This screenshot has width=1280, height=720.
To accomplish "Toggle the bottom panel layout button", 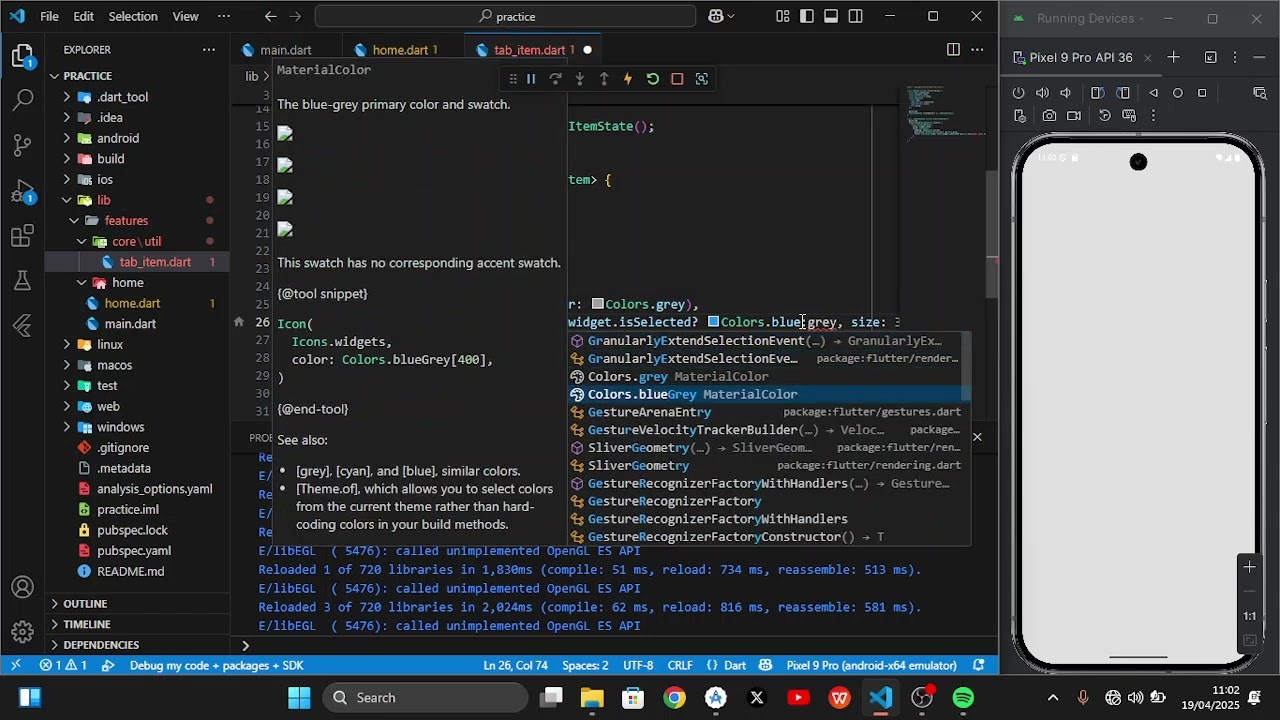I will [832, 16].
